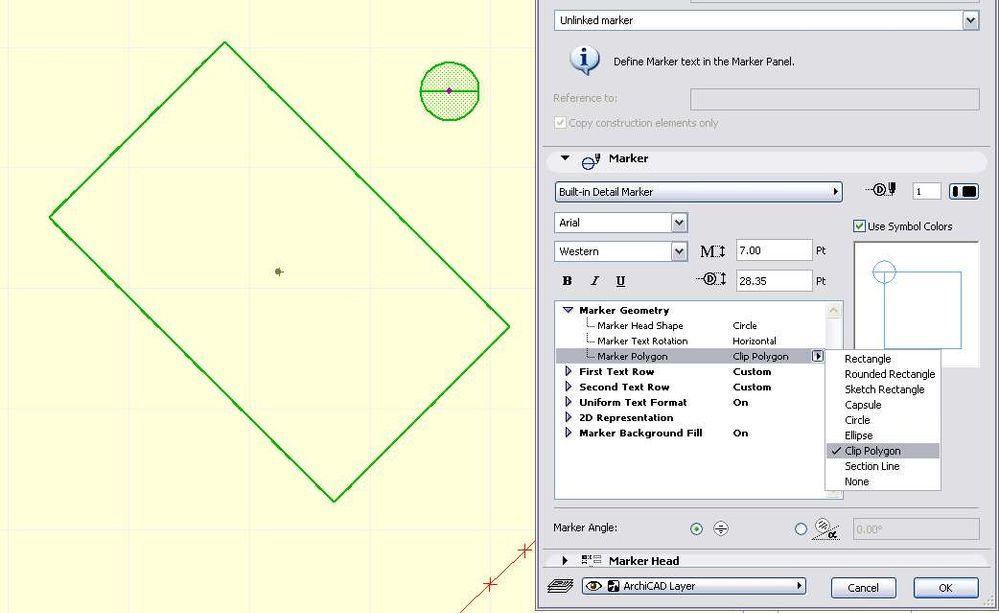Image resolution: width=999 pixels, height=613 pixels.
Task: Click the custom angle alpha icon
Action: (826, 529)
